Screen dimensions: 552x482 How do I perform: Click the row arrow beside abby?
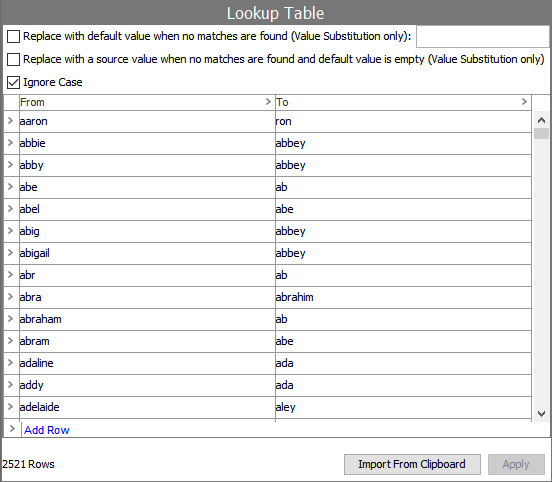pos(10,165)
